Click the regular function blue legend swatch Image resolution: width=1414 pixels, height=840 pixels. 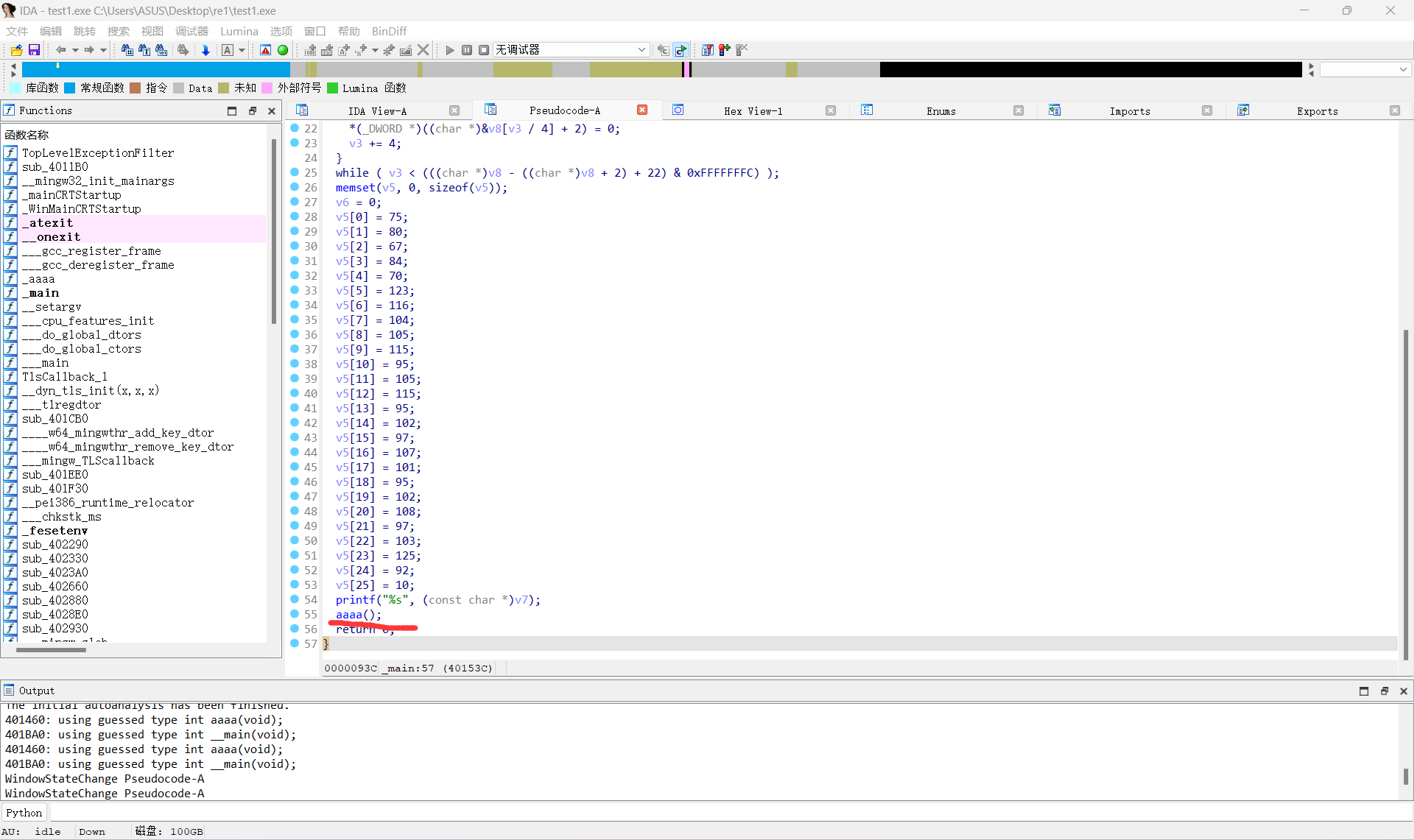click(x=70, y=88)
